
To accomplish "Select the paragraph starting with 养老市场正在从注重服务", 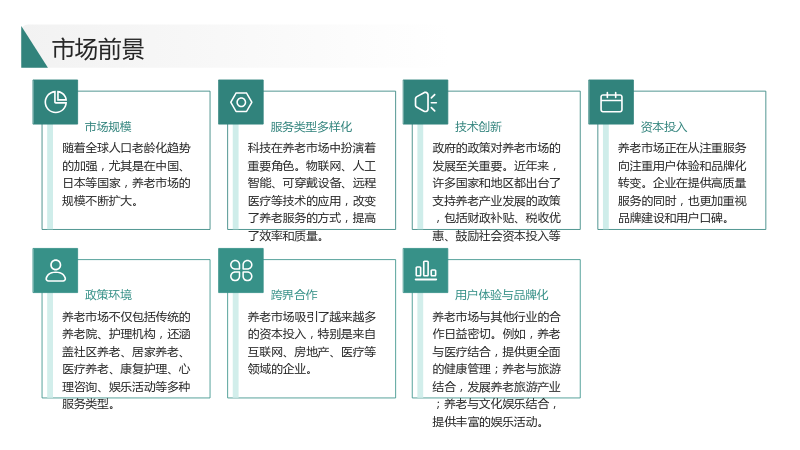I will (x=682, y=183).
